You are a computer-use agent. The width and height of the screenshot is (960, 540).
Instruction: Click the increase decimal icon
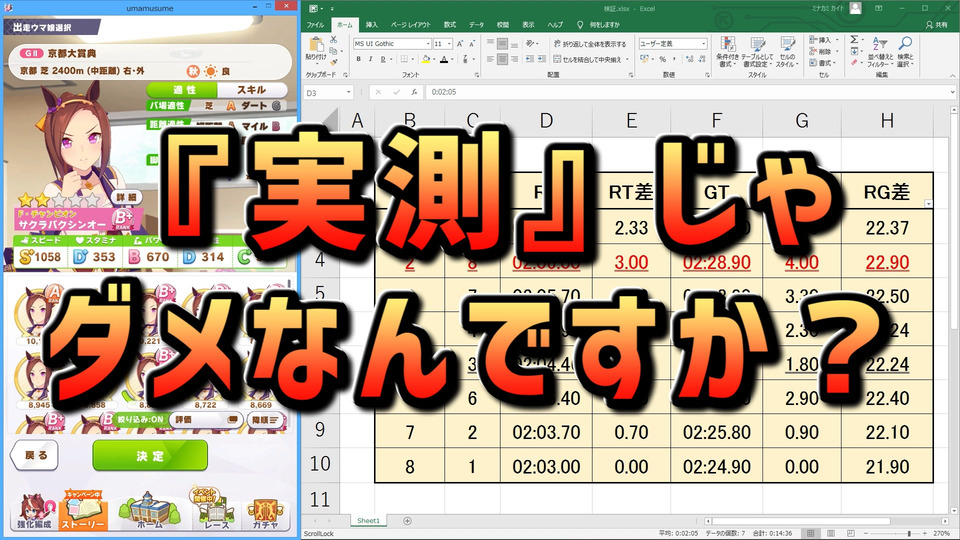click(x=690, y=59)
